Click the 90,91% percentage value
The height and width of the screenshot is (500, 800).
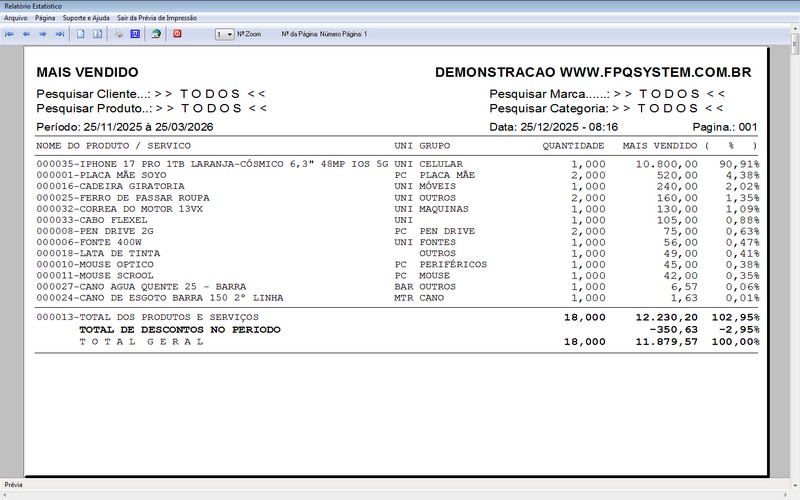[x=739, y=164]
